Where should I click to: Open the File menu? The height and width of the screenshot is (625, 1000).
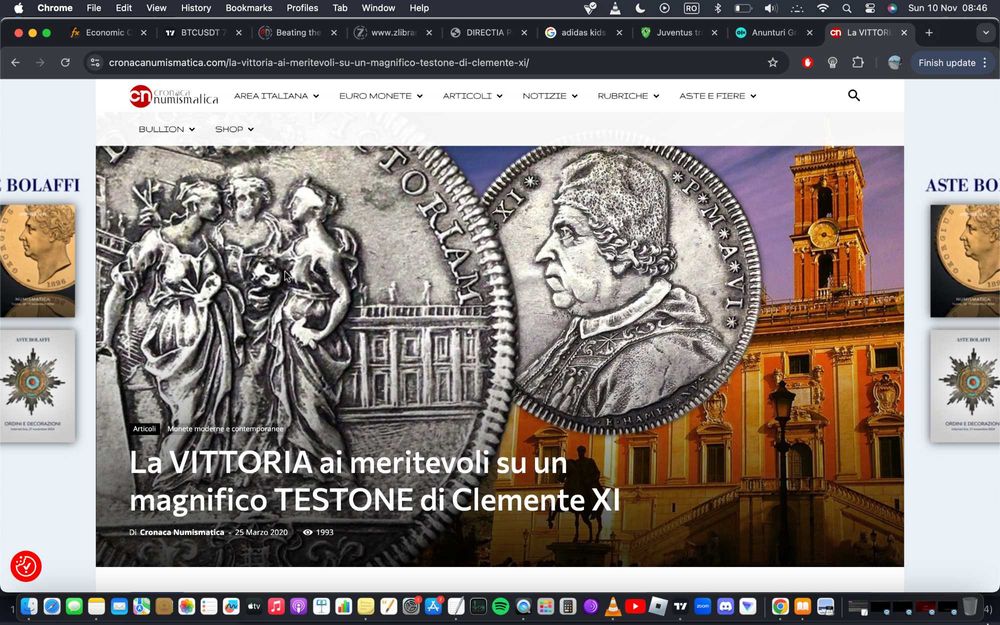(94, 8)
